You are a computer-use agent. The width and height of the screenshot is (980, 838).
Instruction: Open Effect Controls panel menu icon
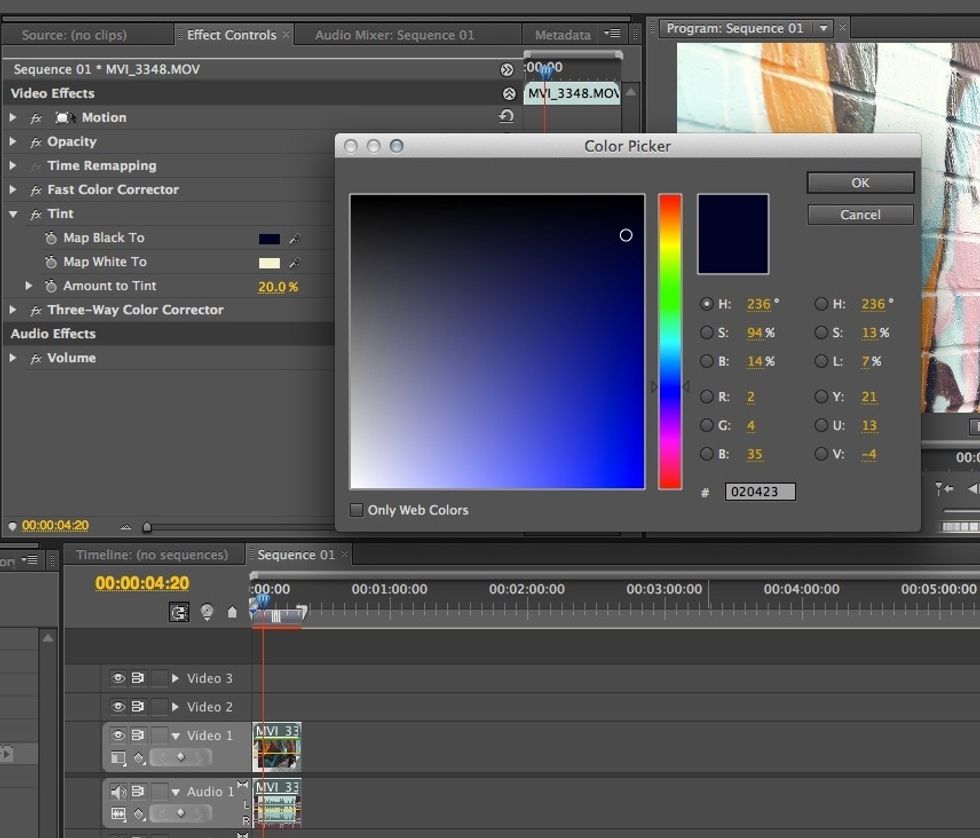pos(612,34)
